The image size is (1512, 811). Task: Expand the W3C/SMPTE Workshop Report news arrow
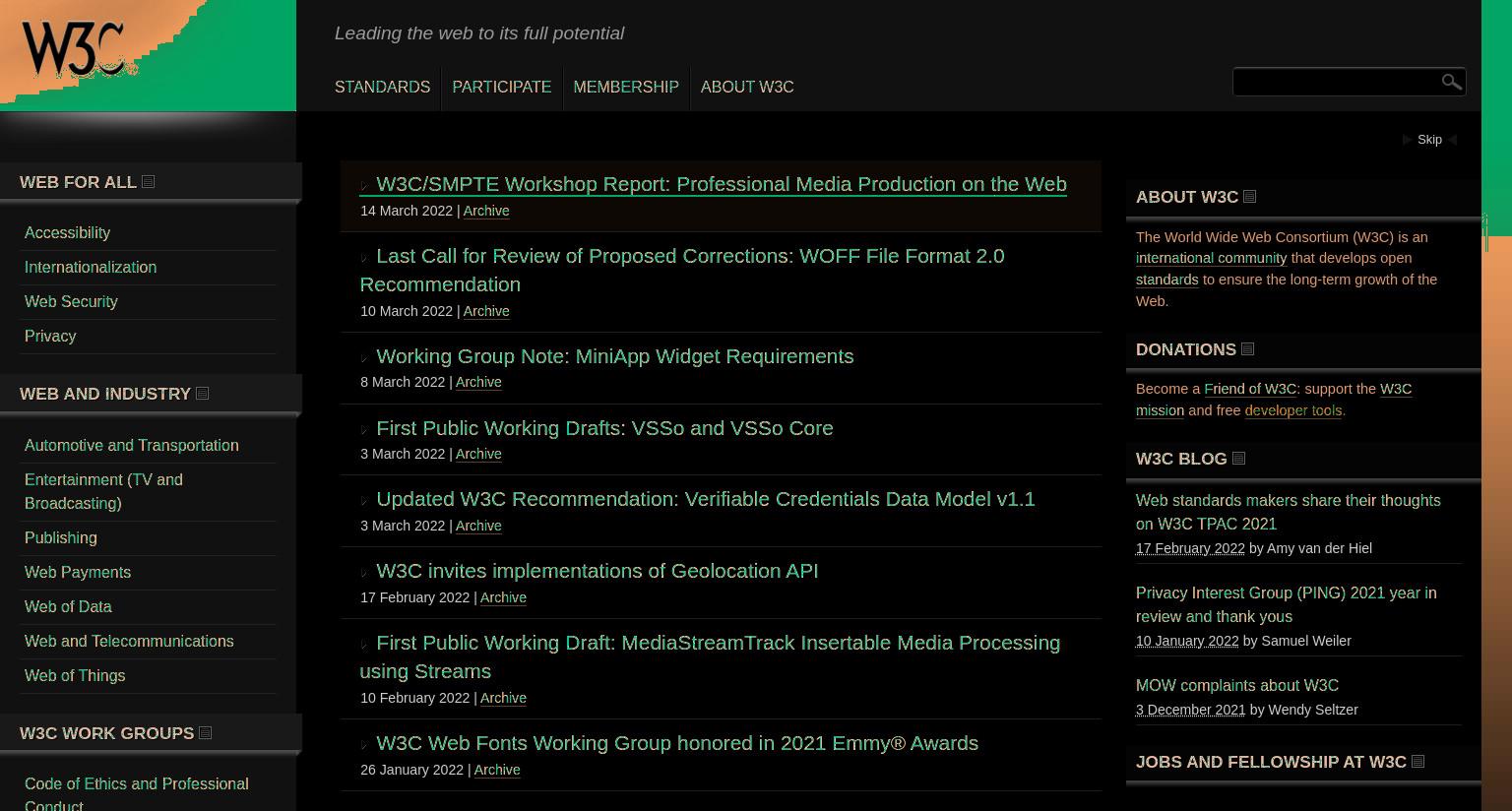tap(365, 186)
